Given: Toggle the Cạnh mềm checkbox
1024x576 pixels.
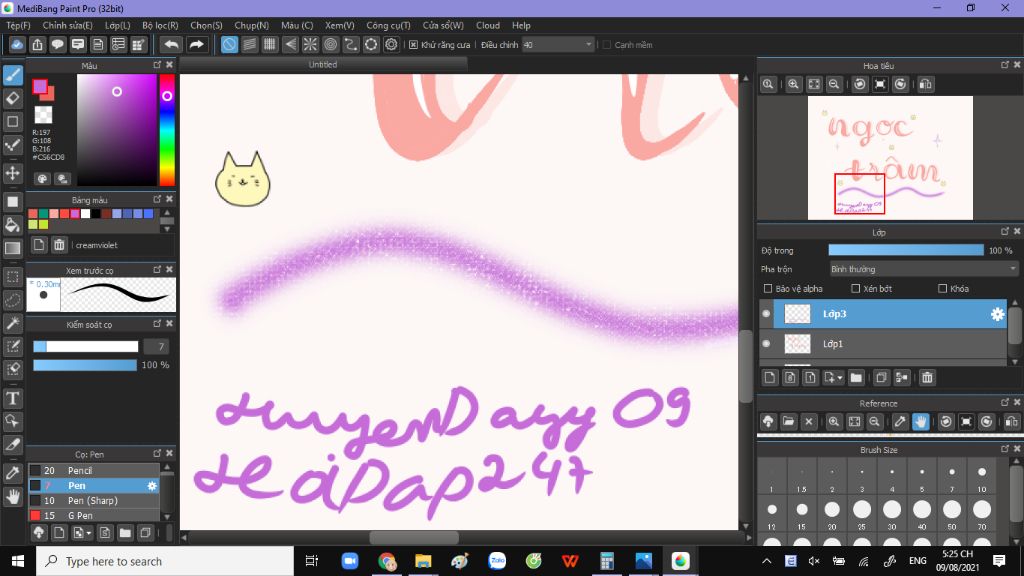Looking at the screenshot, I should click(607, 45).
